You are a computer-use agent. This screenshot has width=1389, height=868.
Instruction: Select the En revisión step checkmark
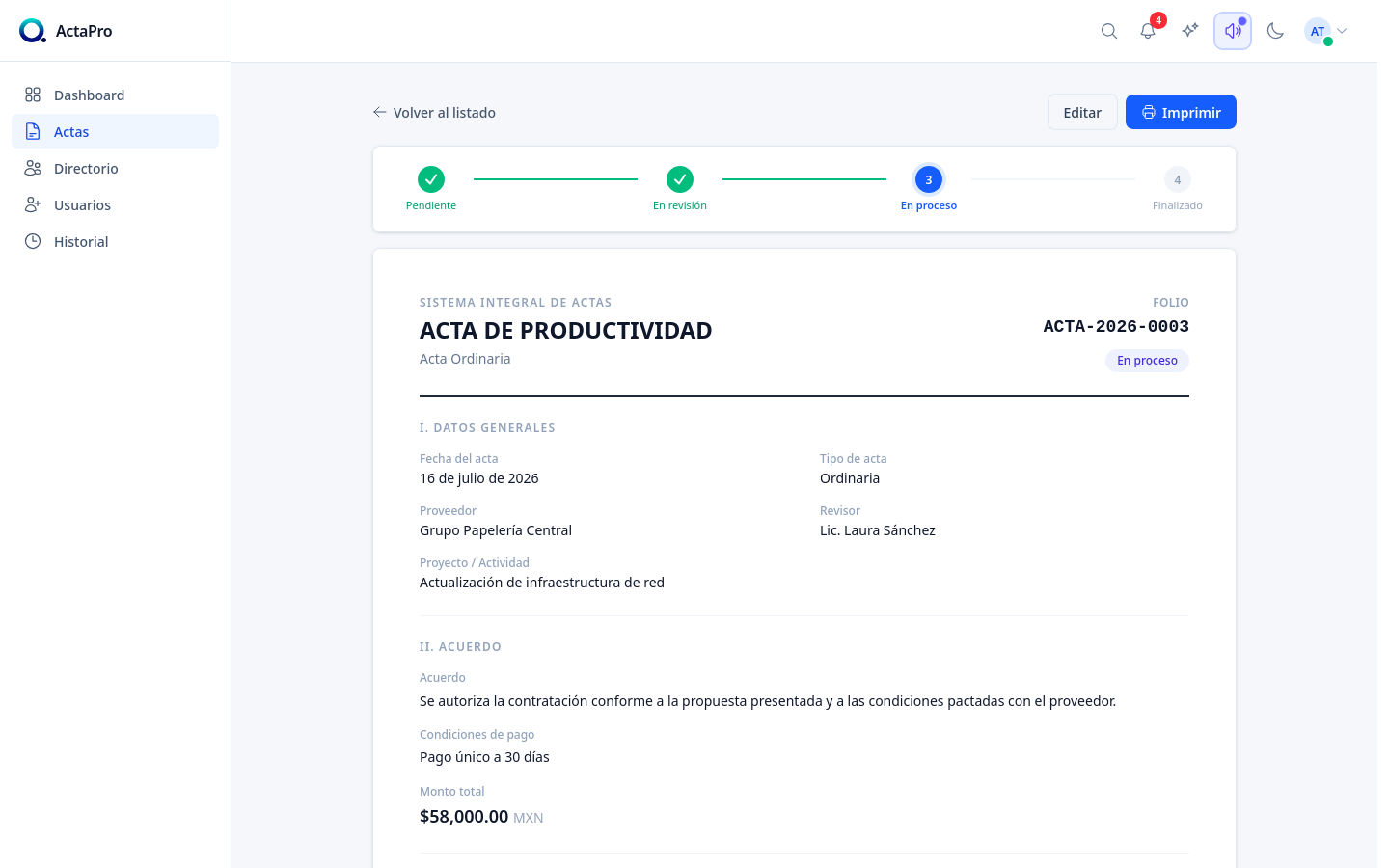point(680,179)
